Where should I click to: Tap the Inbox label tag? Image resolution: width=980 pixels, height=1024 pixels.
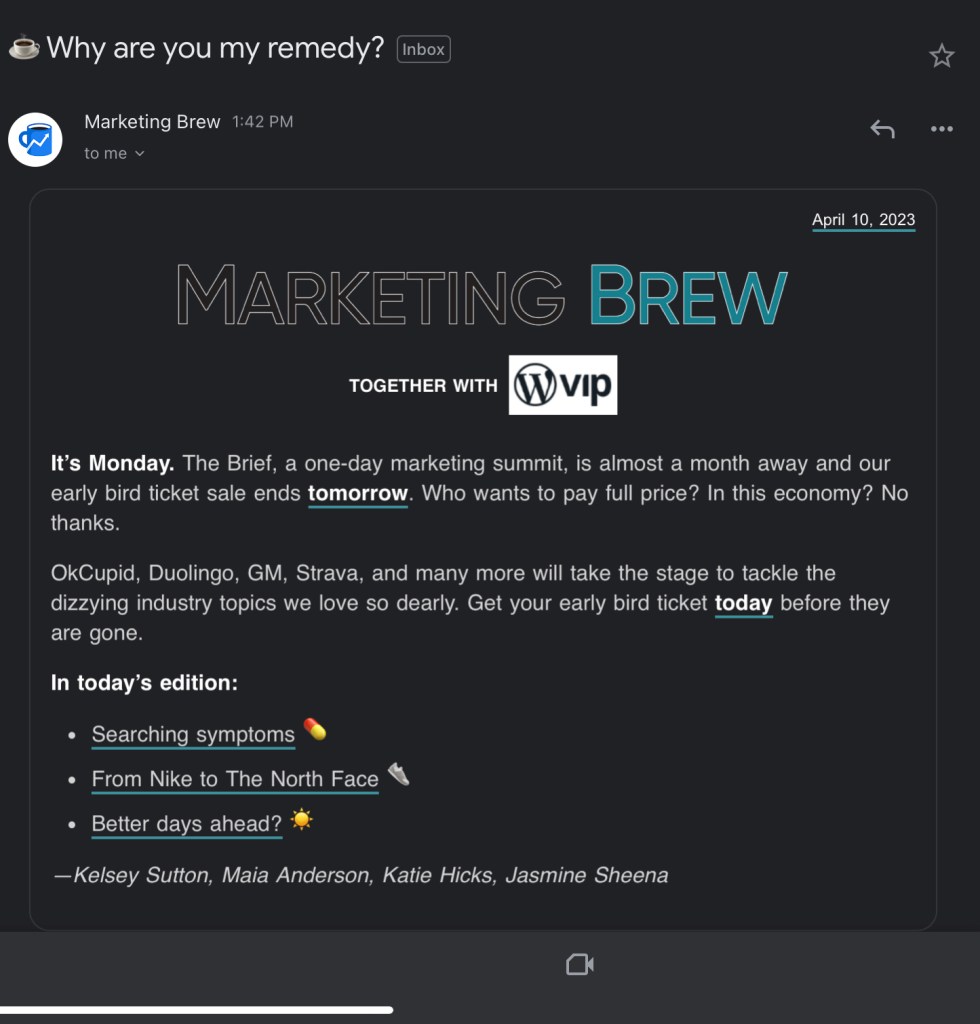tap(423, 49)
